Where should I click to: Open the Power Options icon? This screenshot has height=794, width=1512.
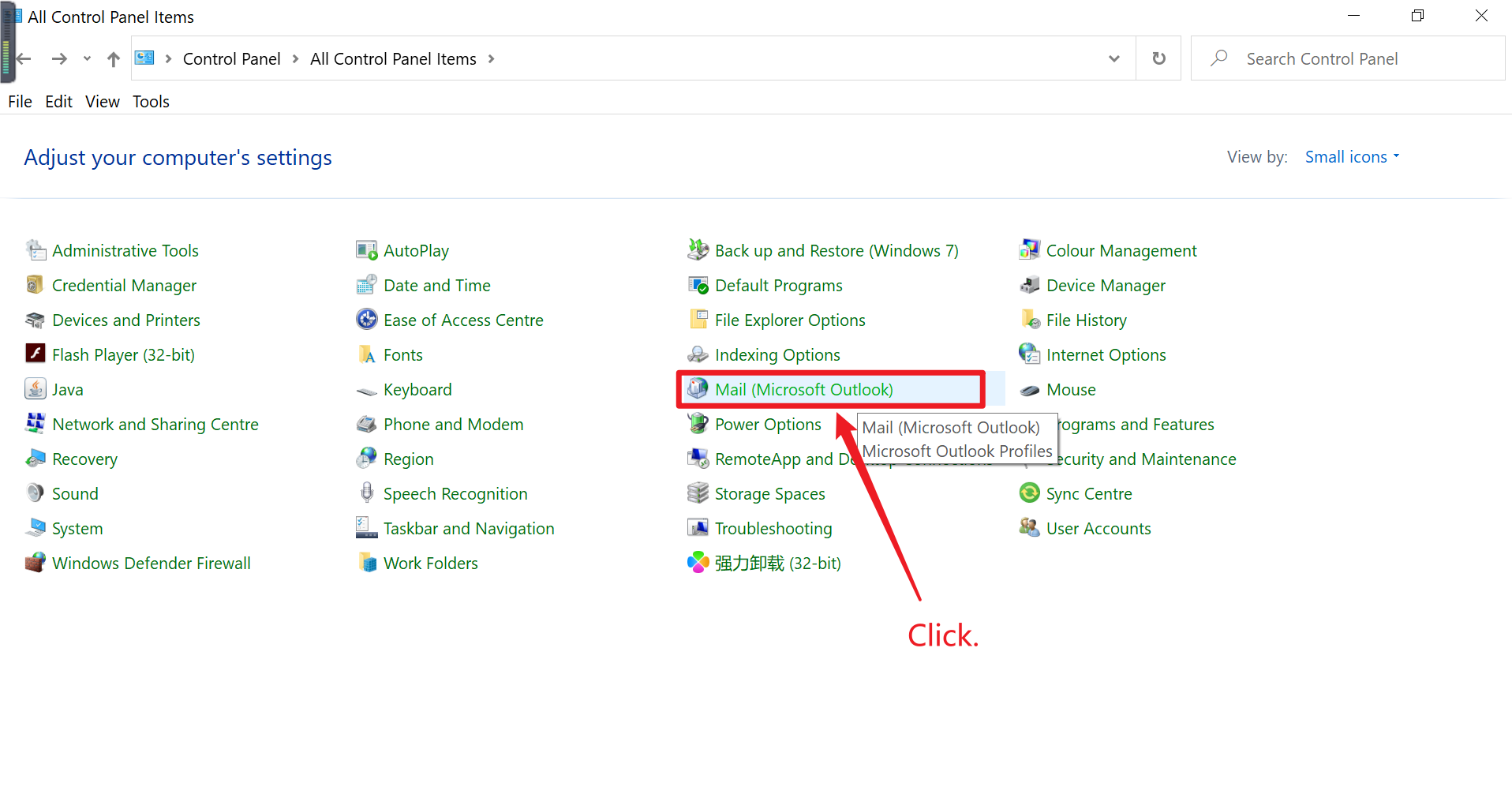698,424
